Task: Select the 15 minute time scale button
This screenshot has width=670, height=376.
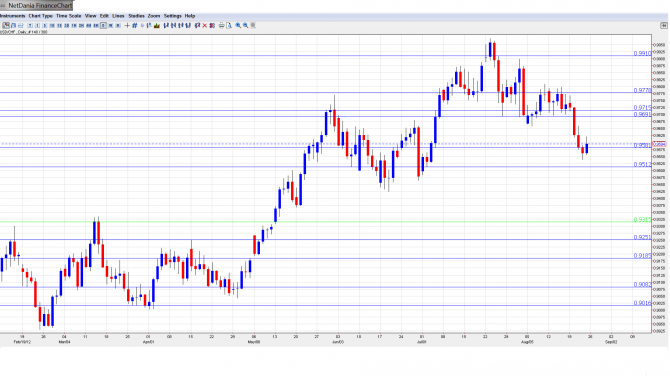Action: click(x=59, y=26)
